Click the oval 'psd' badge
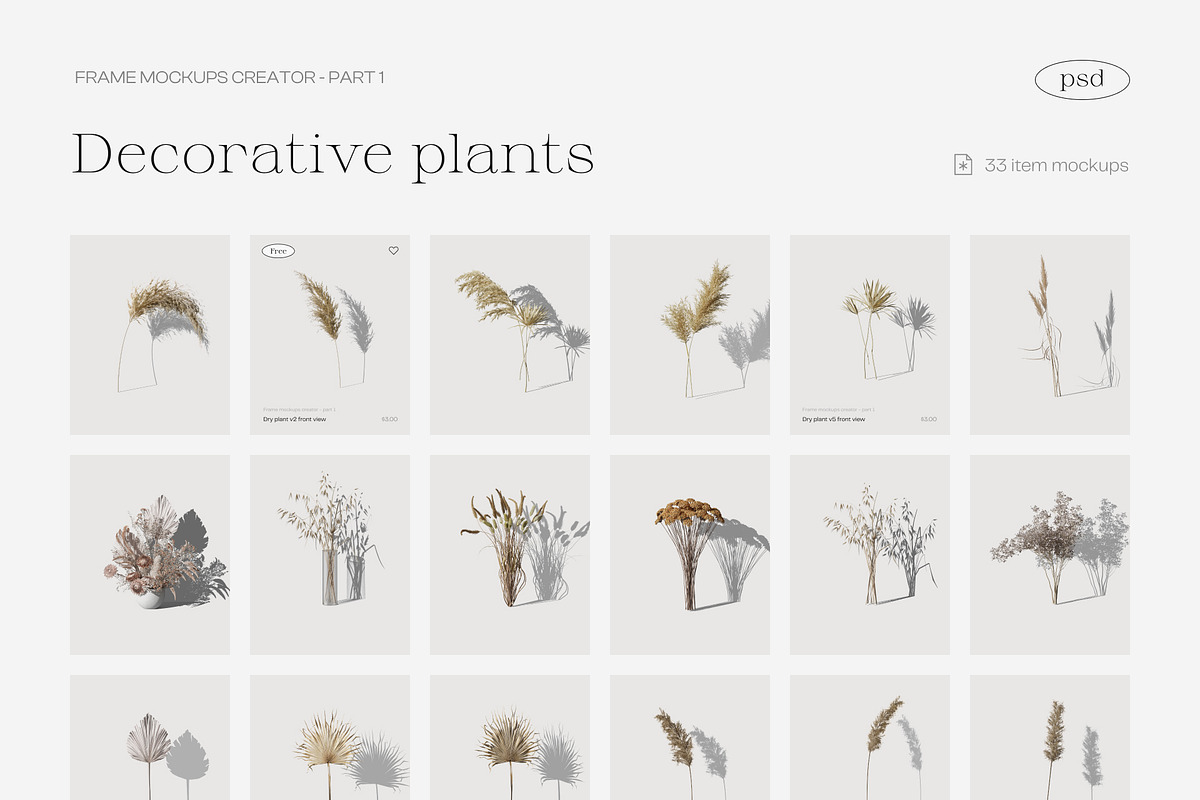The width and height of the screenshot is (1200, 800). coord(1082,80)
